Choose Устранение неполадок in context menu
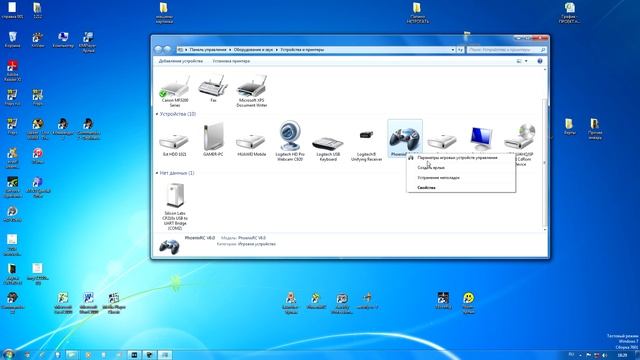640x360 pixels. [x=461, y=178]
